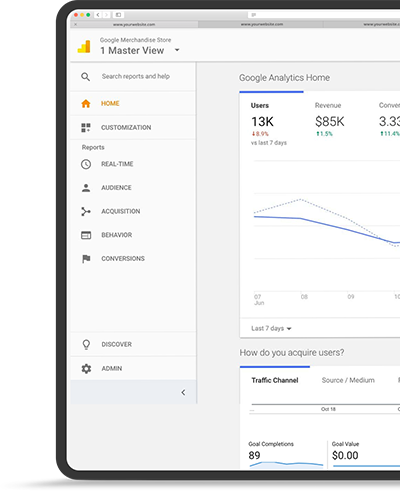This screenshot has width=400, height=491.
Task: Click the $85K revenue value
Action: point(330,122)
